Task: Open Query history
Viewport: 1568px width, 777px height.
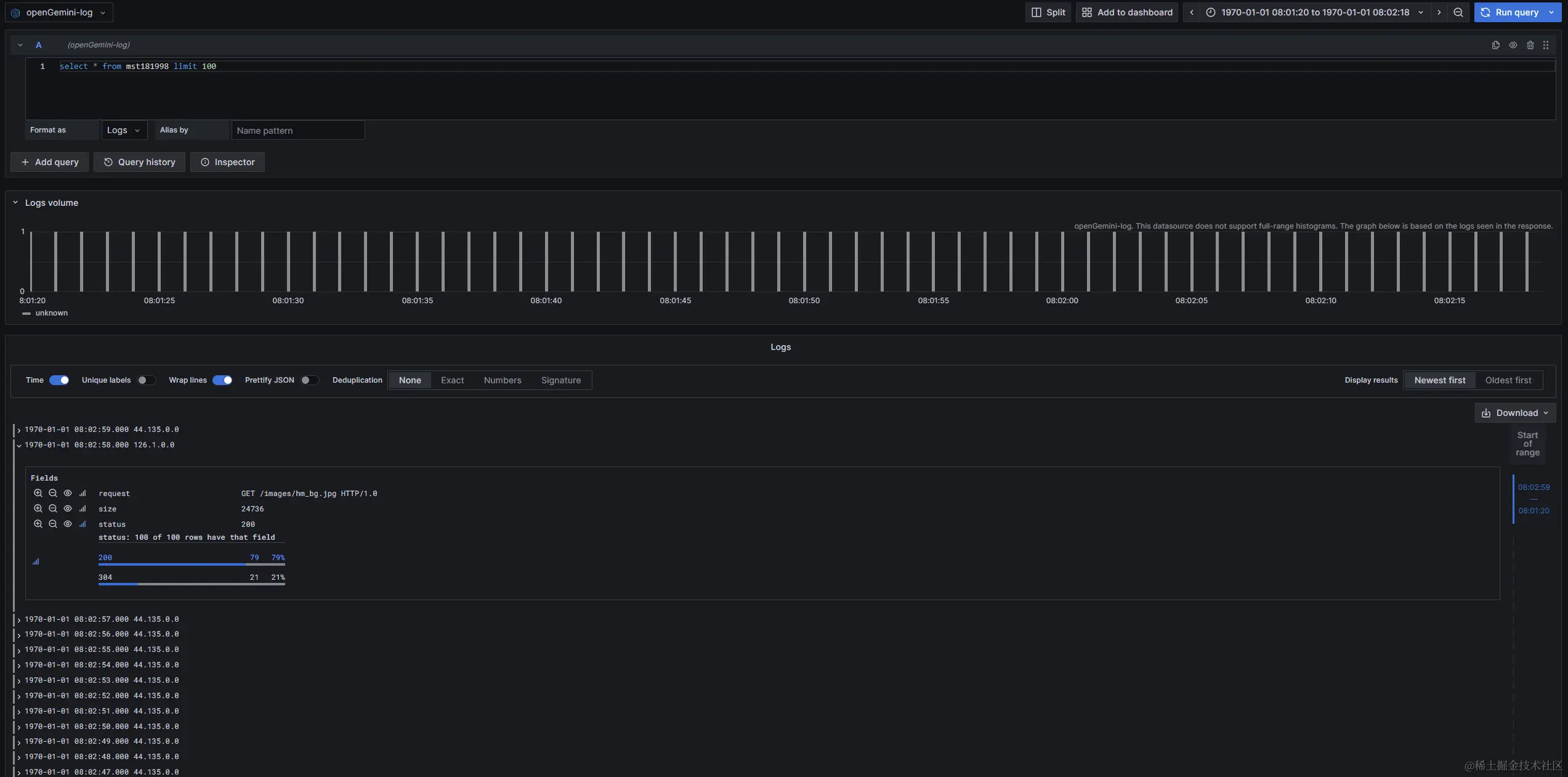Action: [x=139, y=162]
